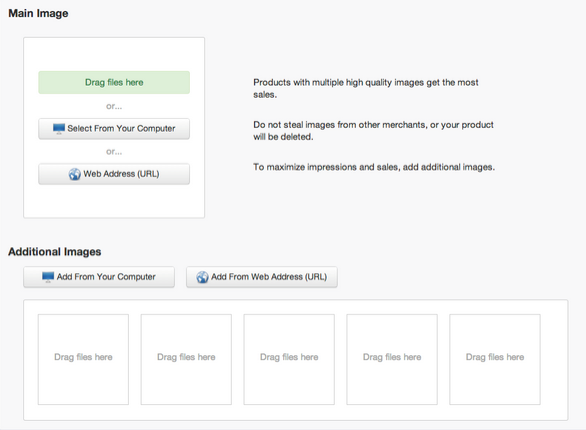The image size is (586, 430).
Task: Choose the fourth additional image drop slot
Action: 392,359
